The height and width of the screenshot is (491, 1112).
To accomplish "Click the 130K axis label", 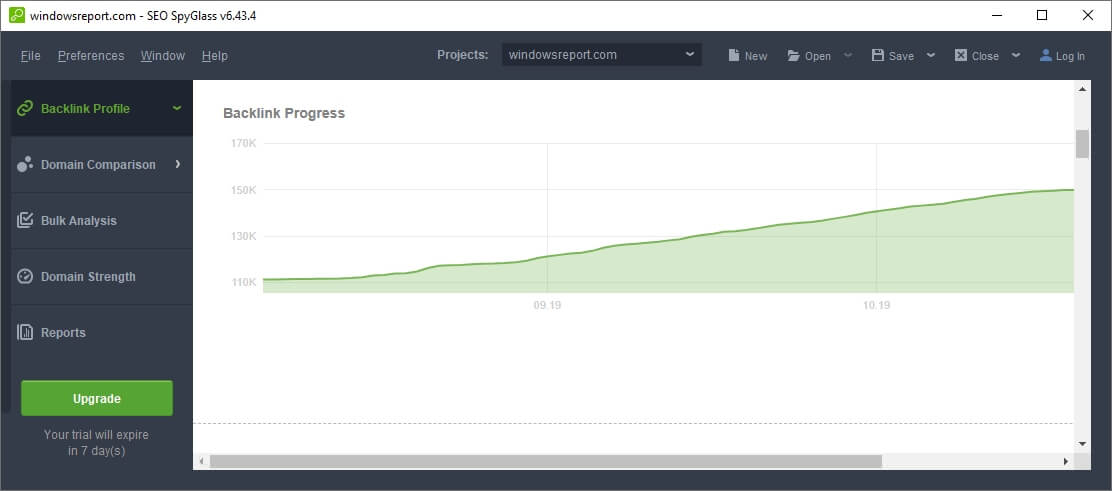I will [x=243, y=236].
